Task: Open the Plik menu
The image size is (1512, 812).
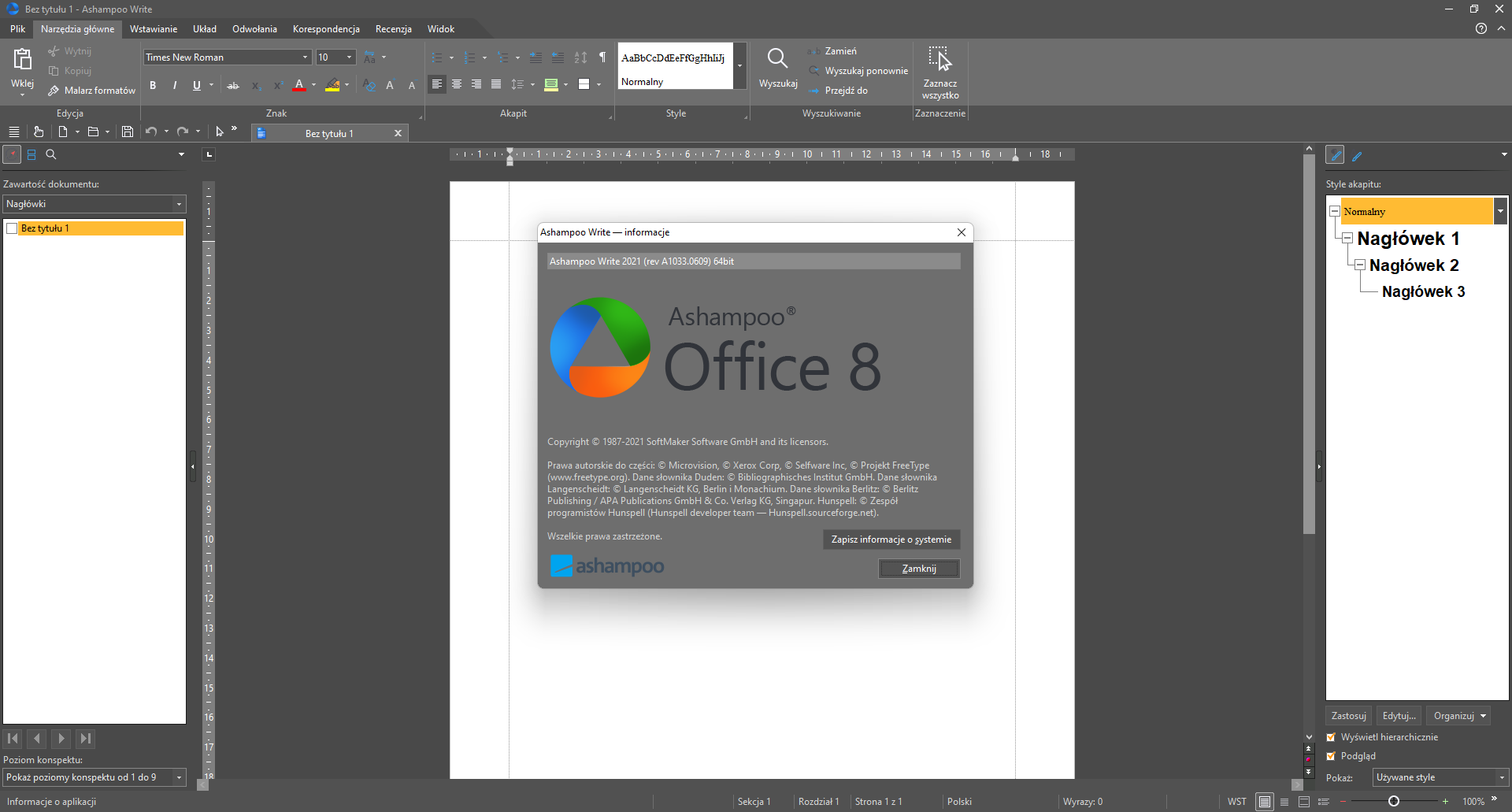Action: coord(17,29)
